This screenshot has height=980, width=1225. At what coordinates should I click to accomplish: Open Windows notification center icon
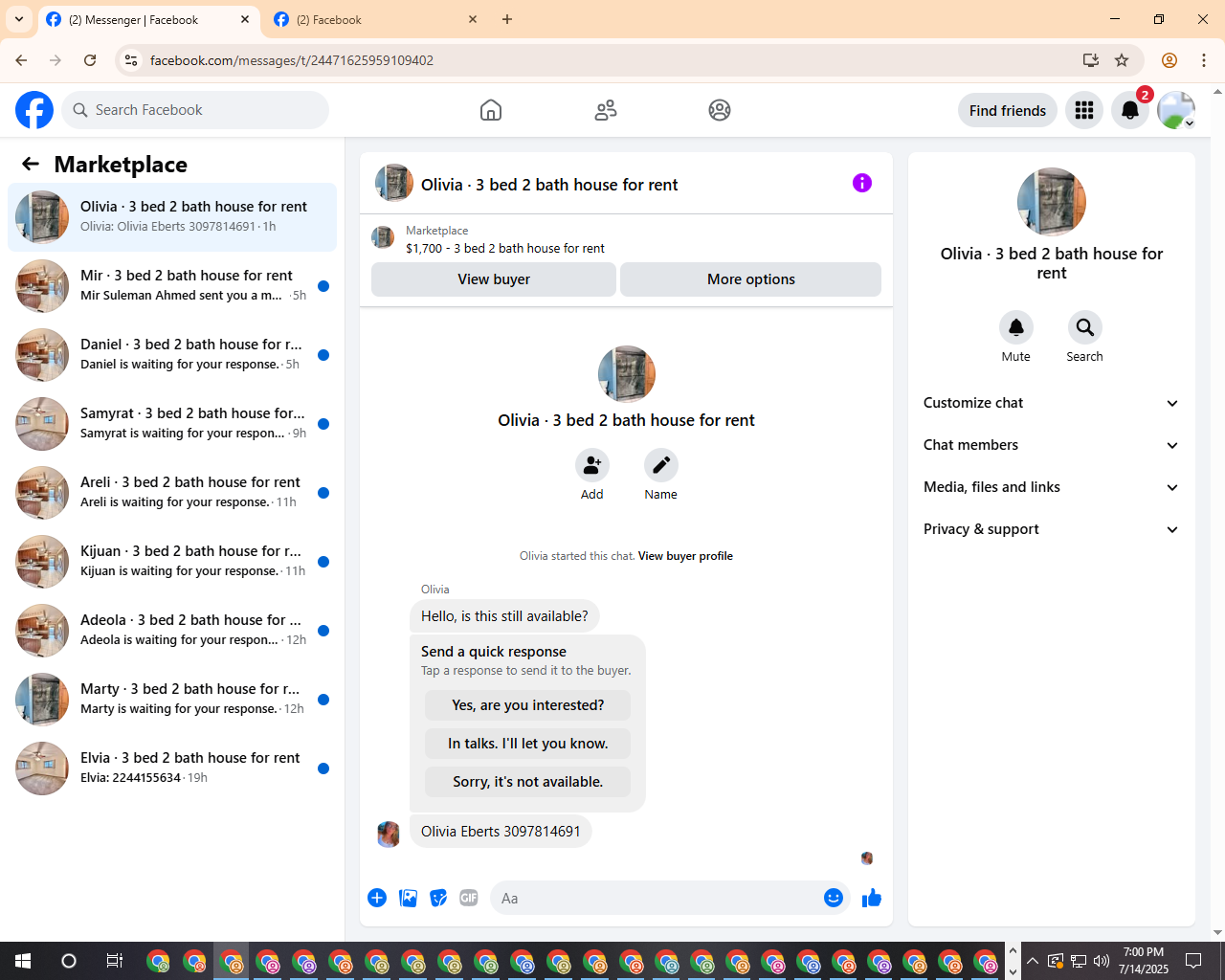1193,961
